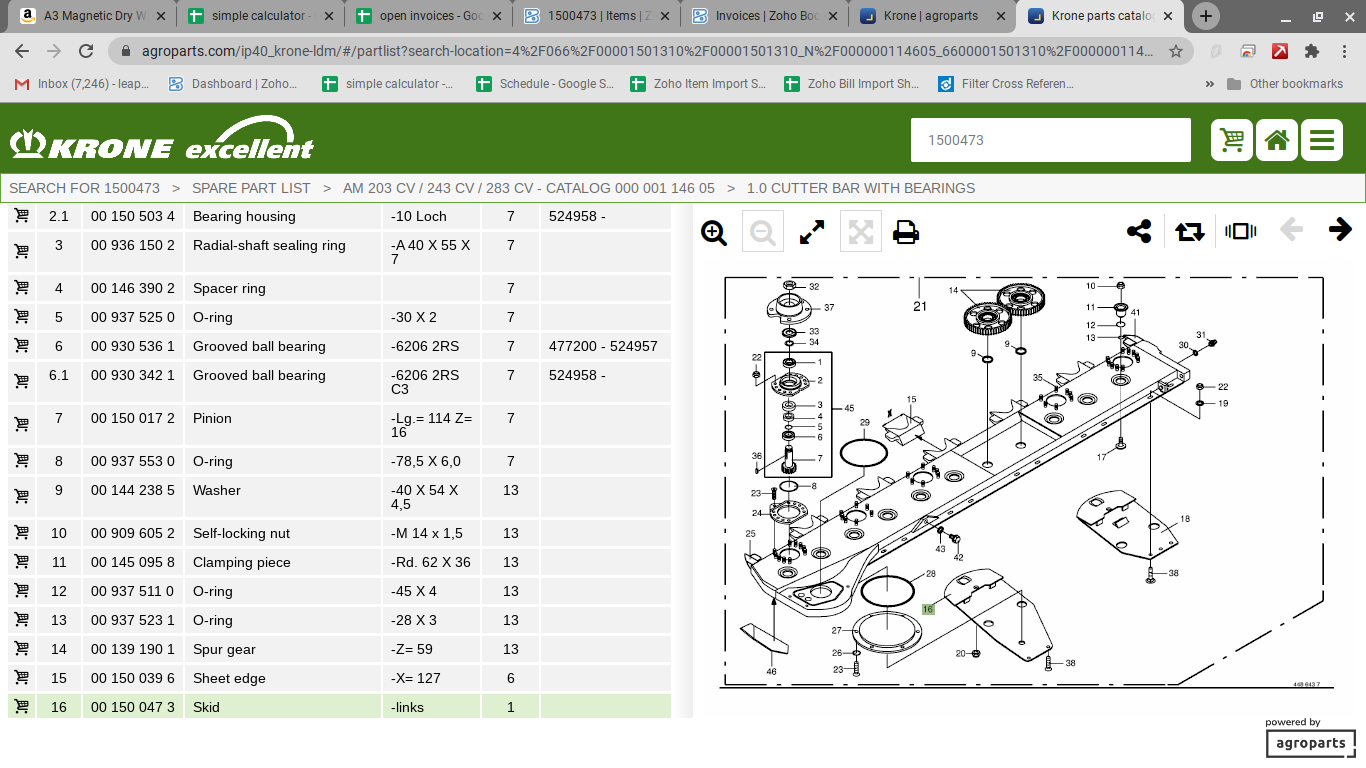
Task: Go to the previous diagram with the left arrow
Action: tap(1291, 230)
